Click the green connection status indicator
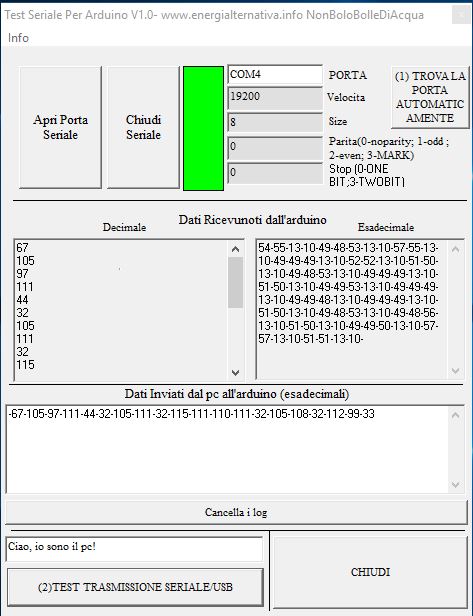 [204, 128]
